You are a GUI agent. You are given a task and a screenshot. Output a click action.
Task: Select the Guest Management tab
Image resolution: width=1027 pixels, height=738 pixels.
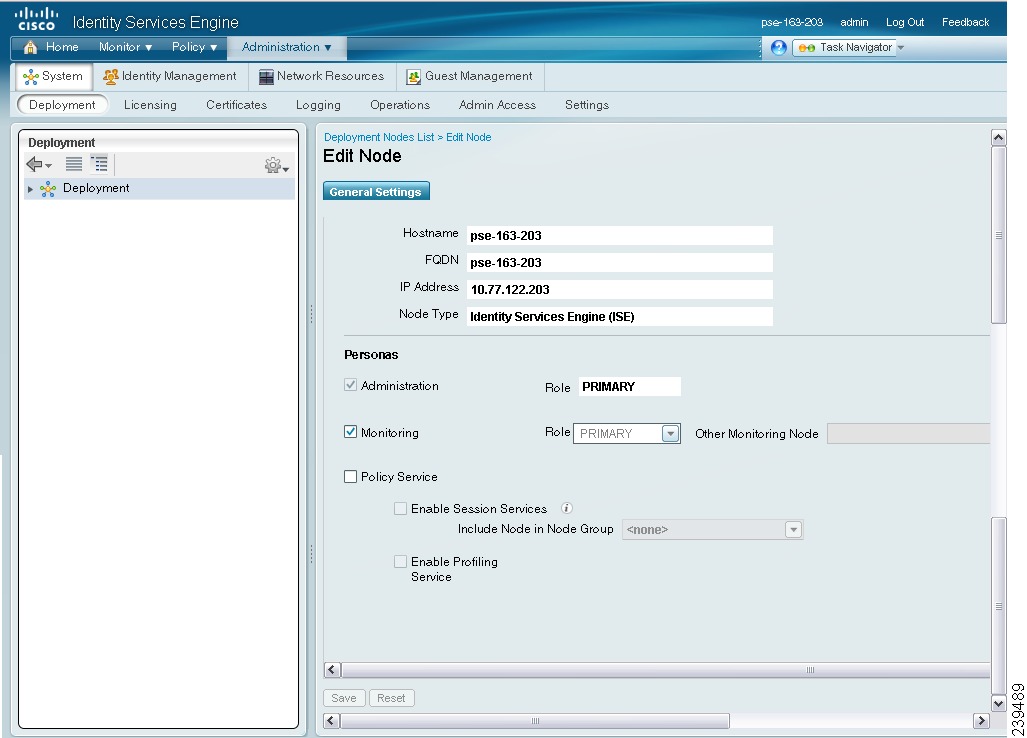pyautogui.click(x=470, y=76)
